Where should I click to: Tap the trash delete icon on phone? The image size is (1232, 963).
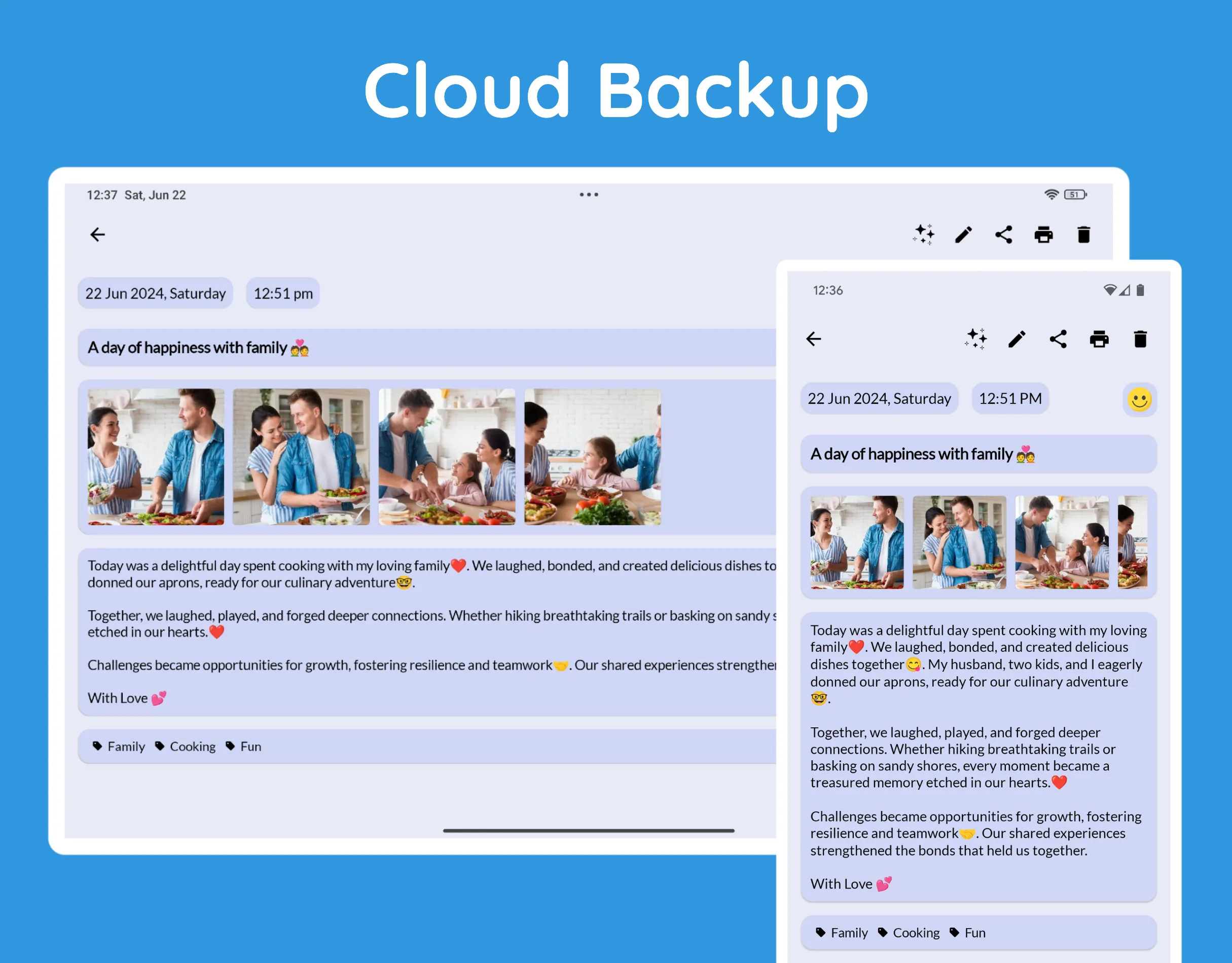(x=1140, y=339)
